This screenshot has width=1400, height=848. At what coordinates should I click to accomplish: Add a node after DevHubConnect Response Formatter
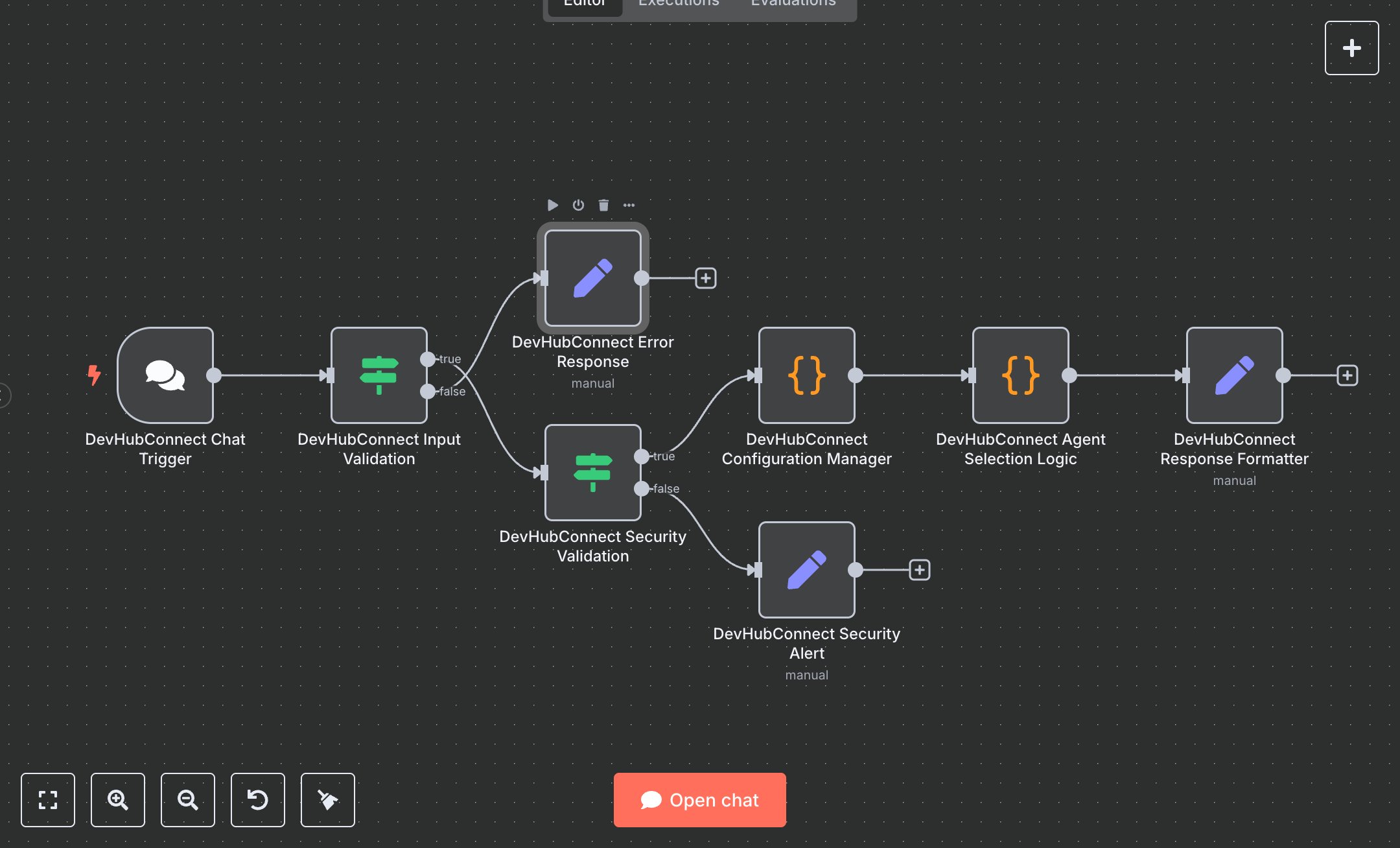(x=1347, y=375)
